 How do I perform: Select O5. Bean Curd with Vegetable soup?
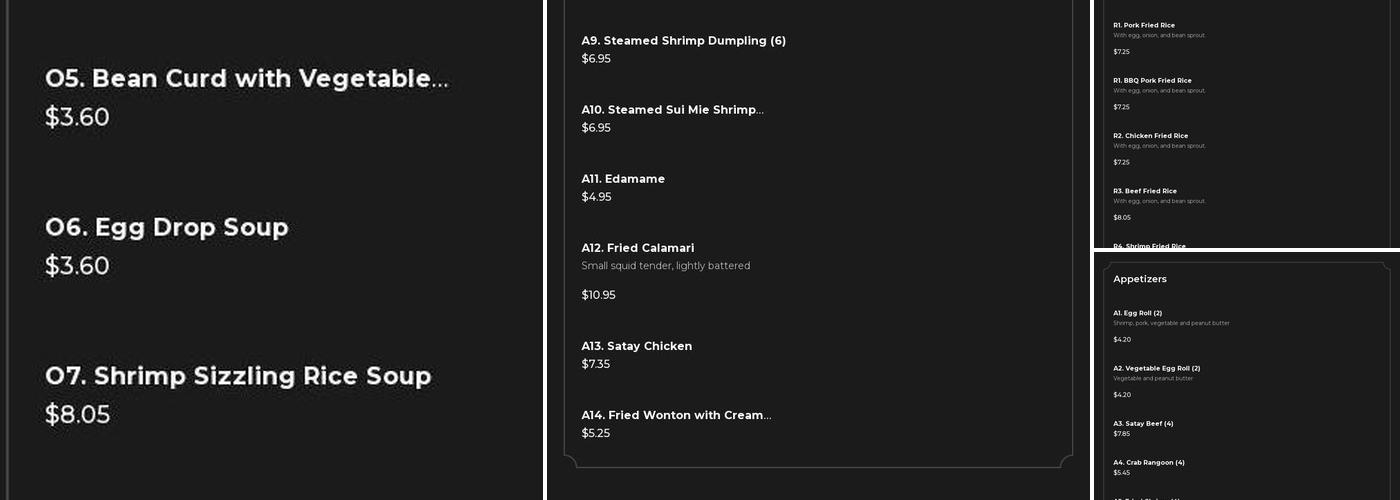pyautogui.click(x=246, y=79)
